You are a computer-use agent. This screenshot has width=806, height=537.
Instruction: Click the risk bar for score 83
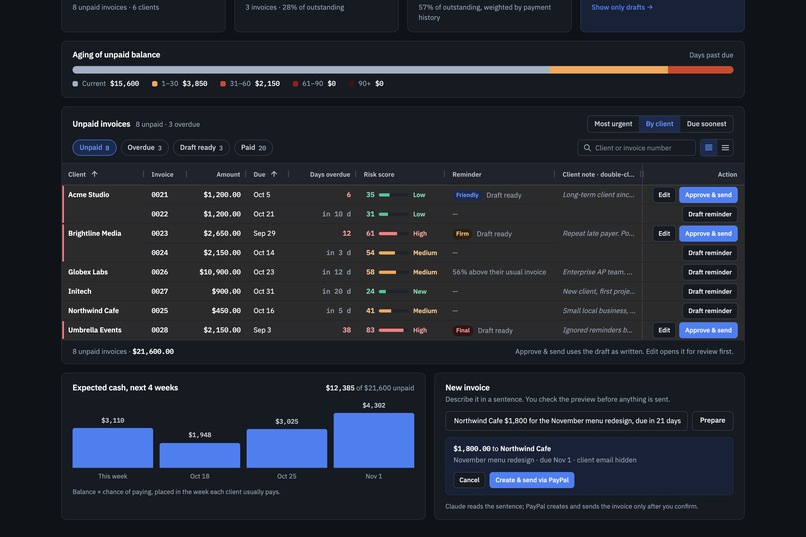coord(393,330)
